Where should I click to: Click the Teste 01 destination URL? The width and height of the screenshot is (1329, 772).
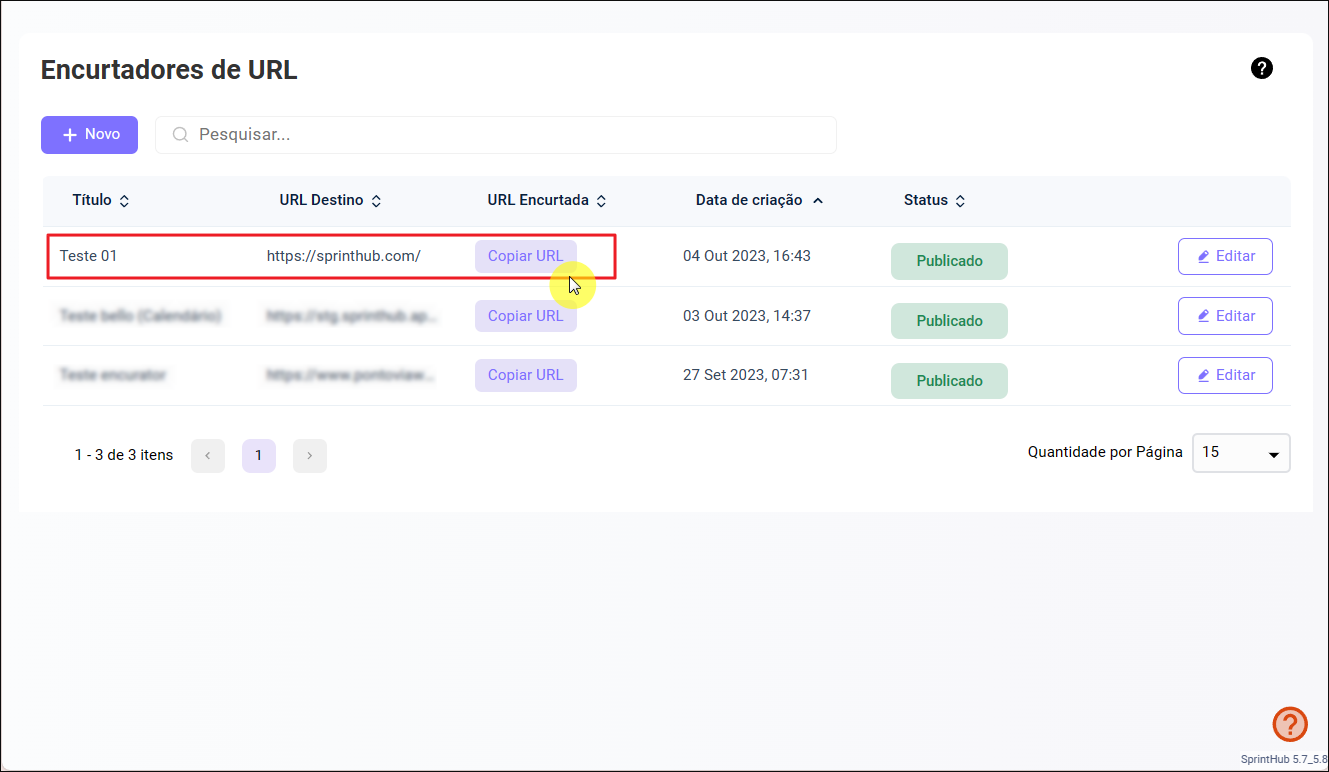(x=343, y=256)
